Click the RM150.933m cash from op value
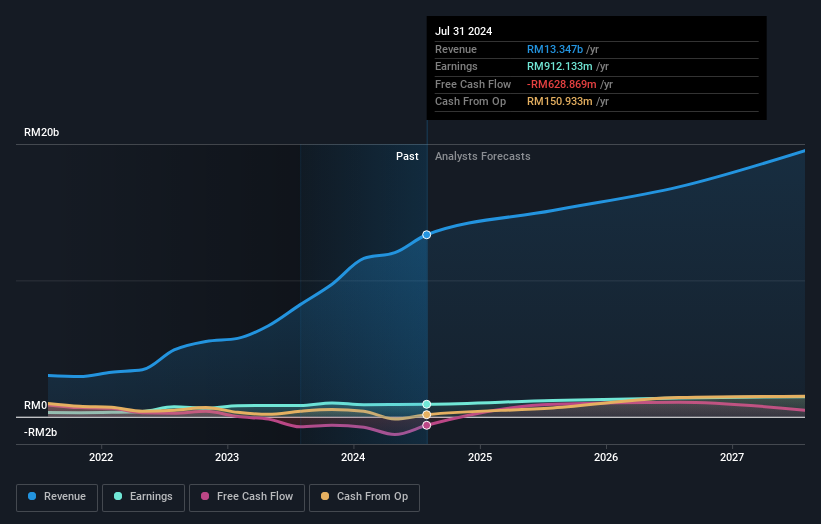 [560, 102]
